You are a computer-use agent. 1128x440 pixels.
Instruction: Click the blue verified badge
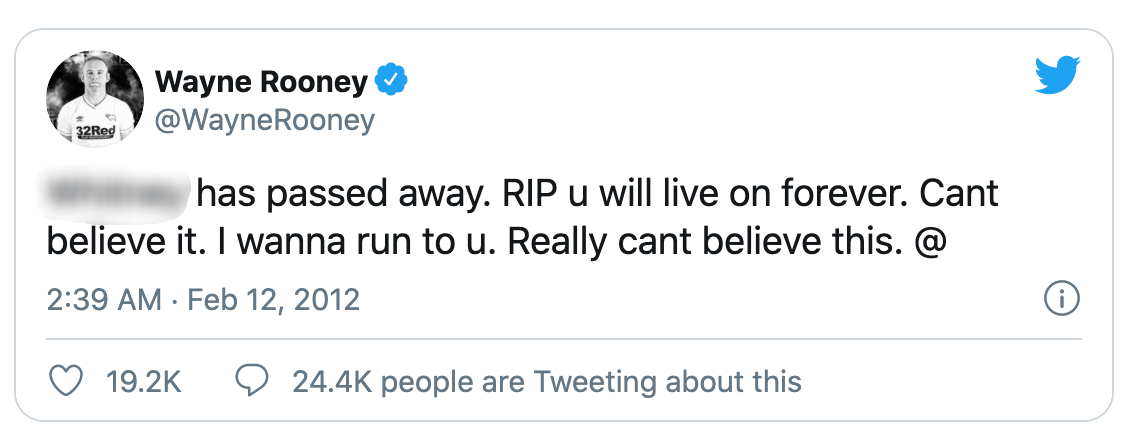pyautogui.click(x=389, y=80)
